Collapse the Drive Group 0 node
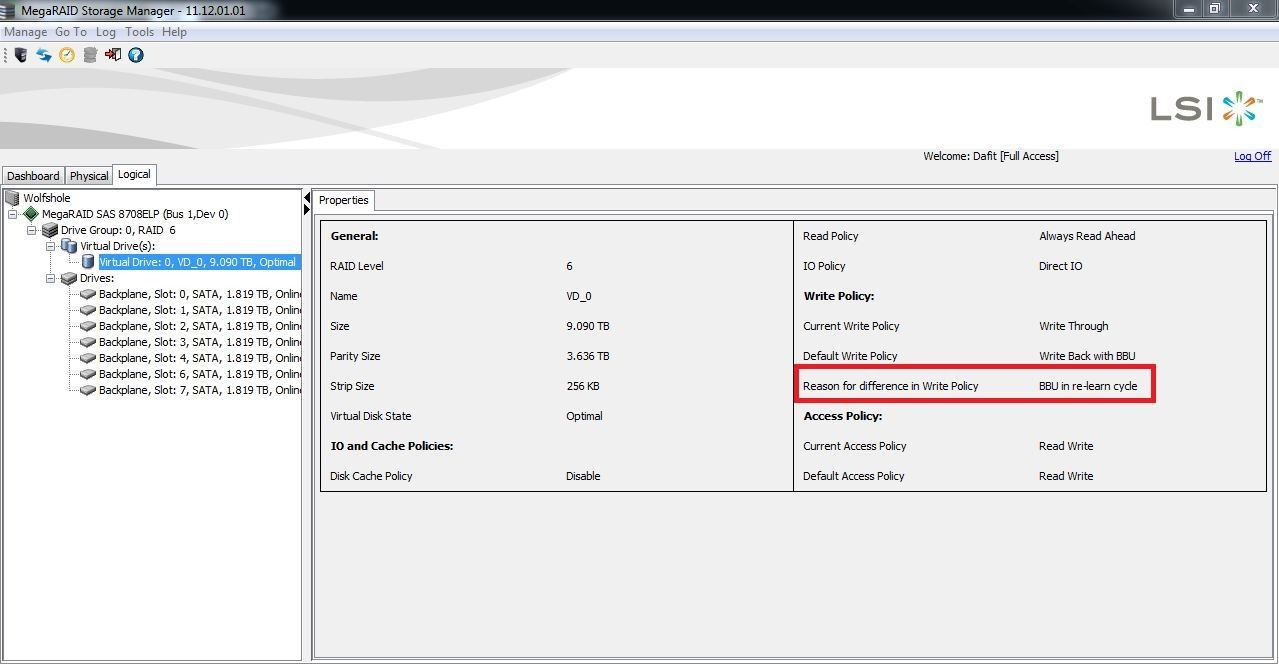Viewport: 1279px width, 666px height. 32,230
